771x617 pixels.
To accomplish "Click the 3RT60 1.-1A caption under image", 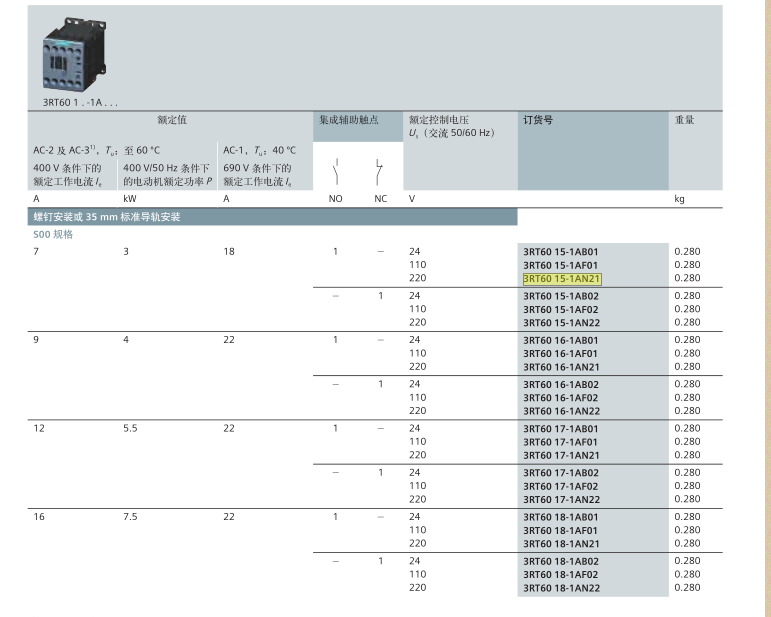I will click(79, 102).
